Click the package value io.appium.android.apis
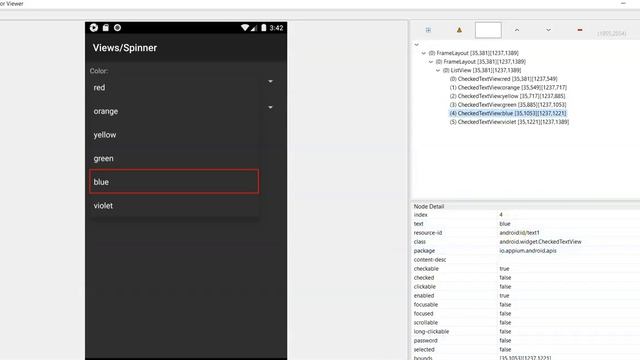 point(528,251)
